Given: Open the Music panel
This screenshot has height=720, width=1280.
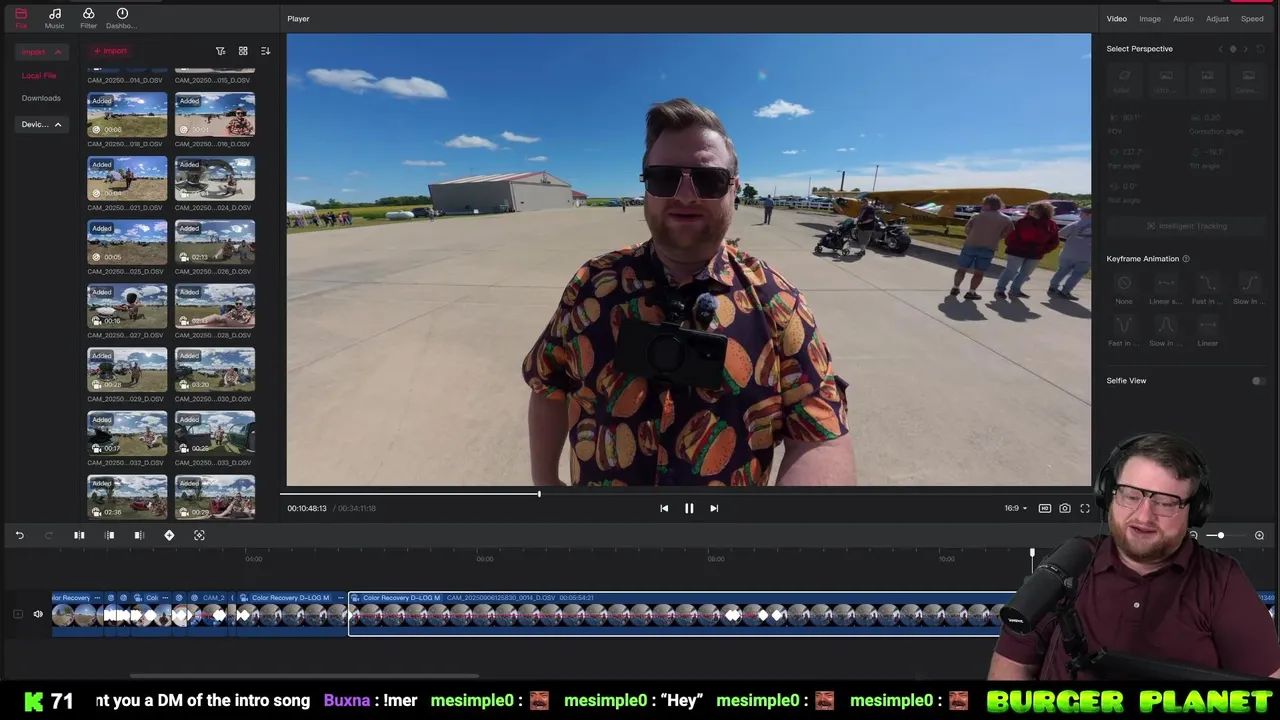Looking at the screenshot, I should click(54, 18).
